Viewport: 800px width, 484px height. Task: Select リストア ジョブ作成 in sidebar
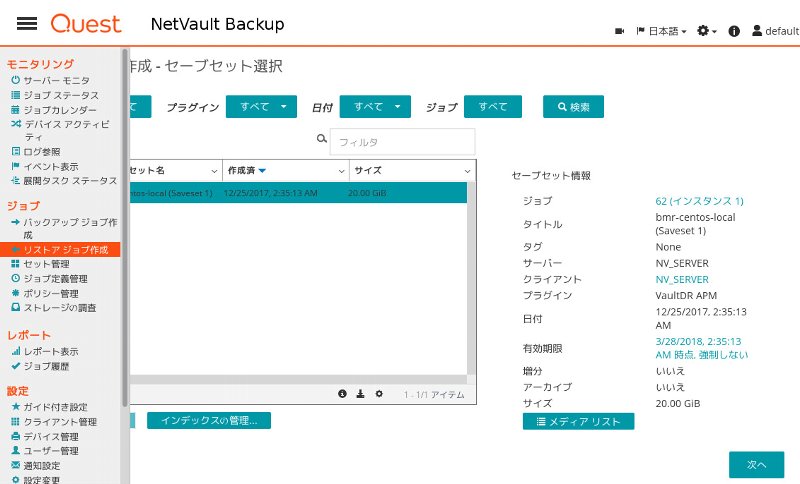60,249
